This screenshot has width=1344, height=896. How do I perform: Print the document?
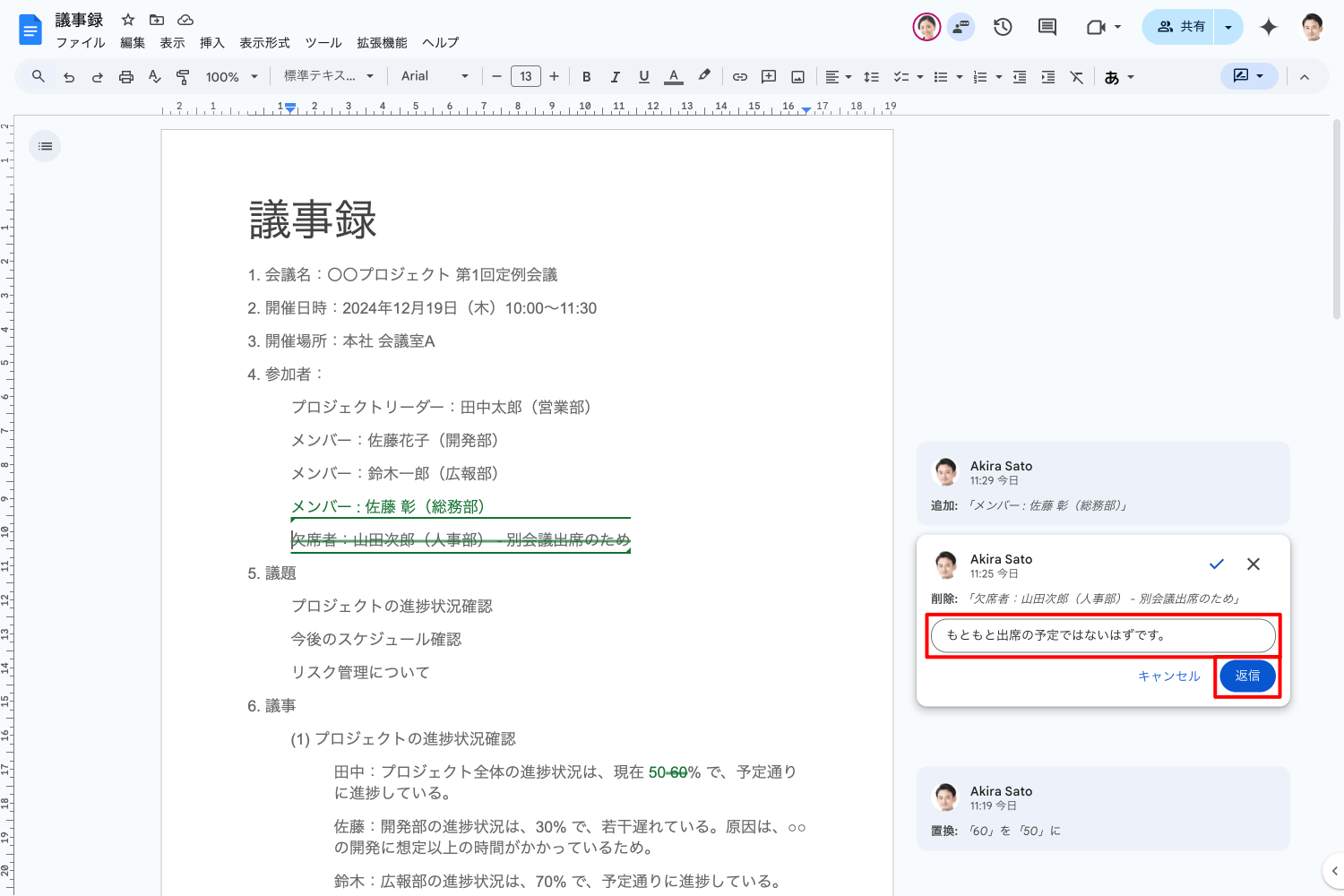126,77
